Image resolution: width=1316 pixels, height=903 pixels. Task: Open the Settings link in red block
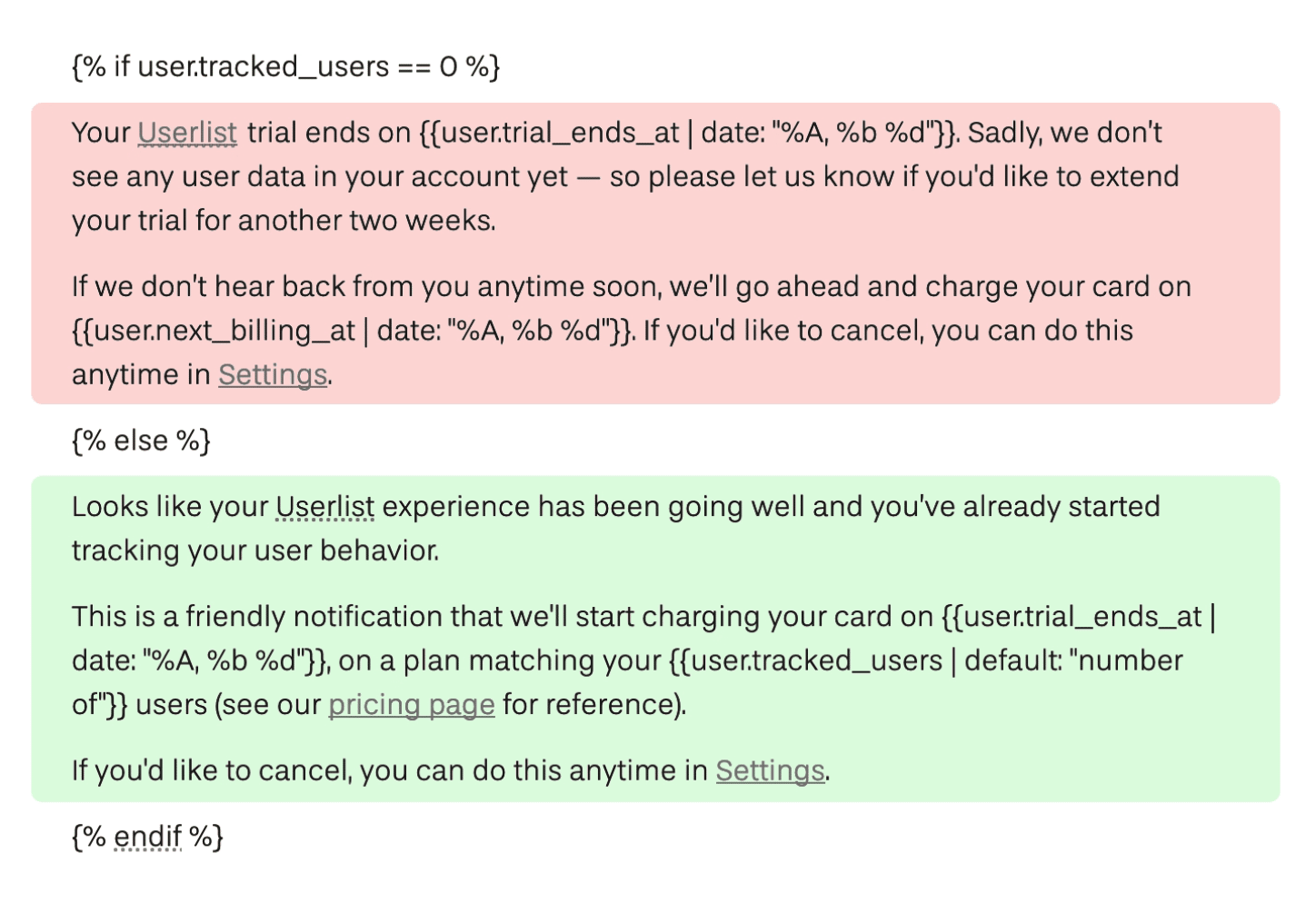coord(273,375)
